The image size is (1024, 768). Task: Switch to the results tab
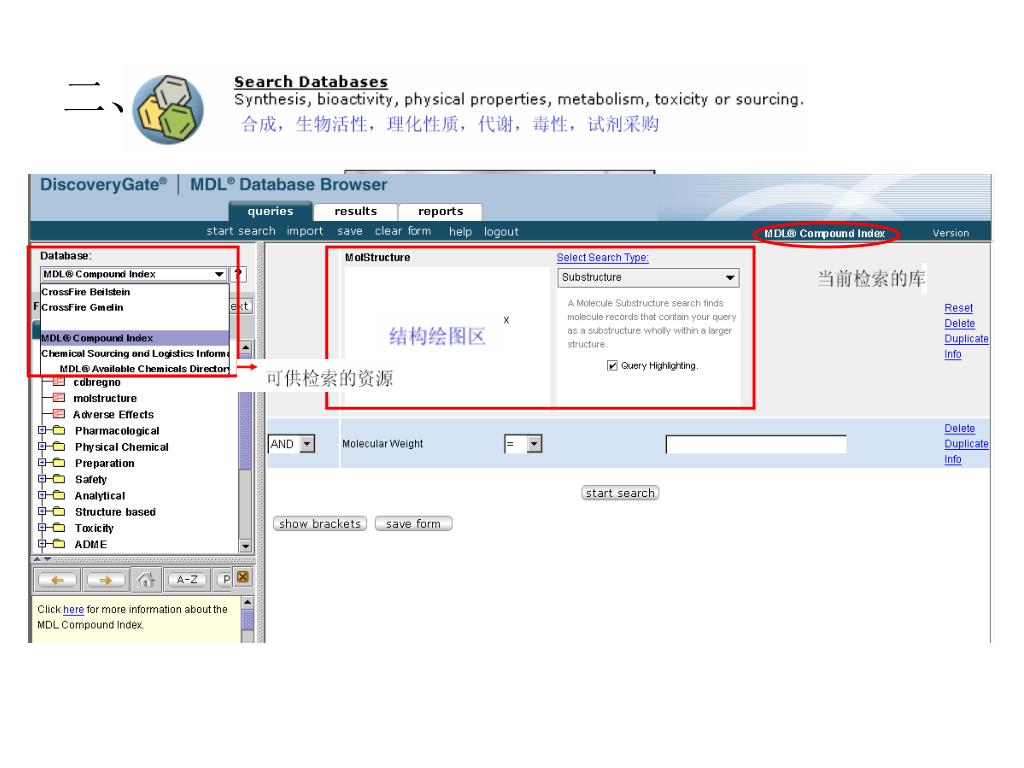(x=356, y=212)
